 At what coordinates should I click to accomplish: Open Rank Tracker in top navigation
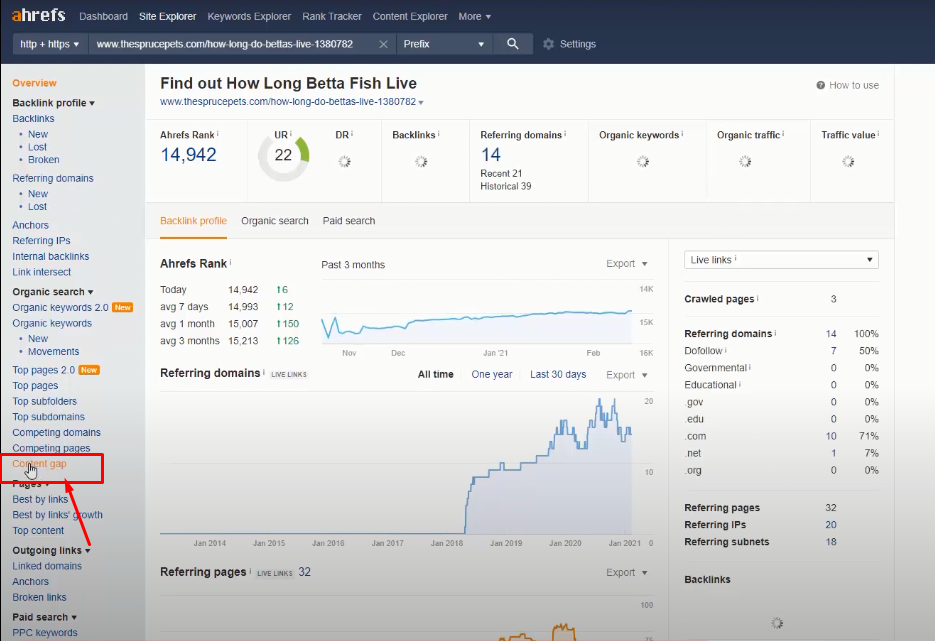tap(332, 17)
